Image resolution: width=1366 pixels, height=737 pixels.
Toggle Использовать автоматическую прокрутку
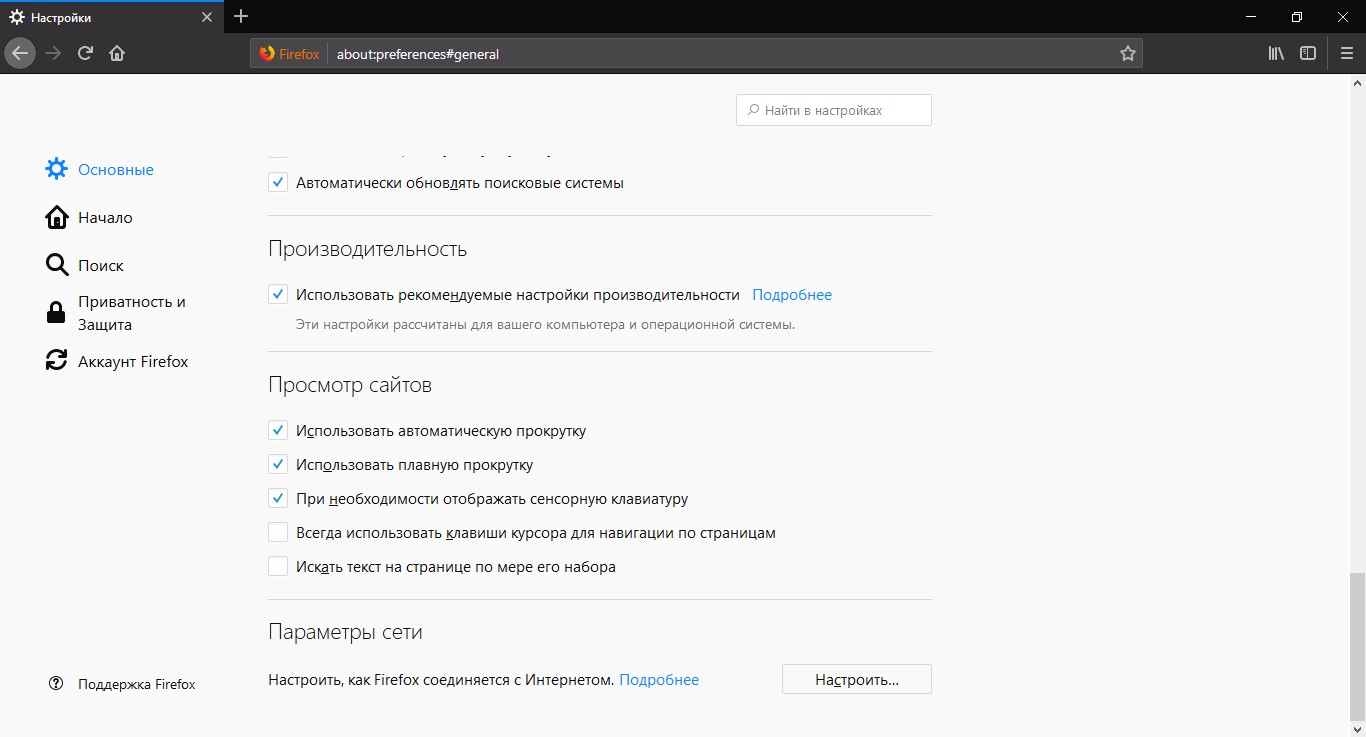278,431
